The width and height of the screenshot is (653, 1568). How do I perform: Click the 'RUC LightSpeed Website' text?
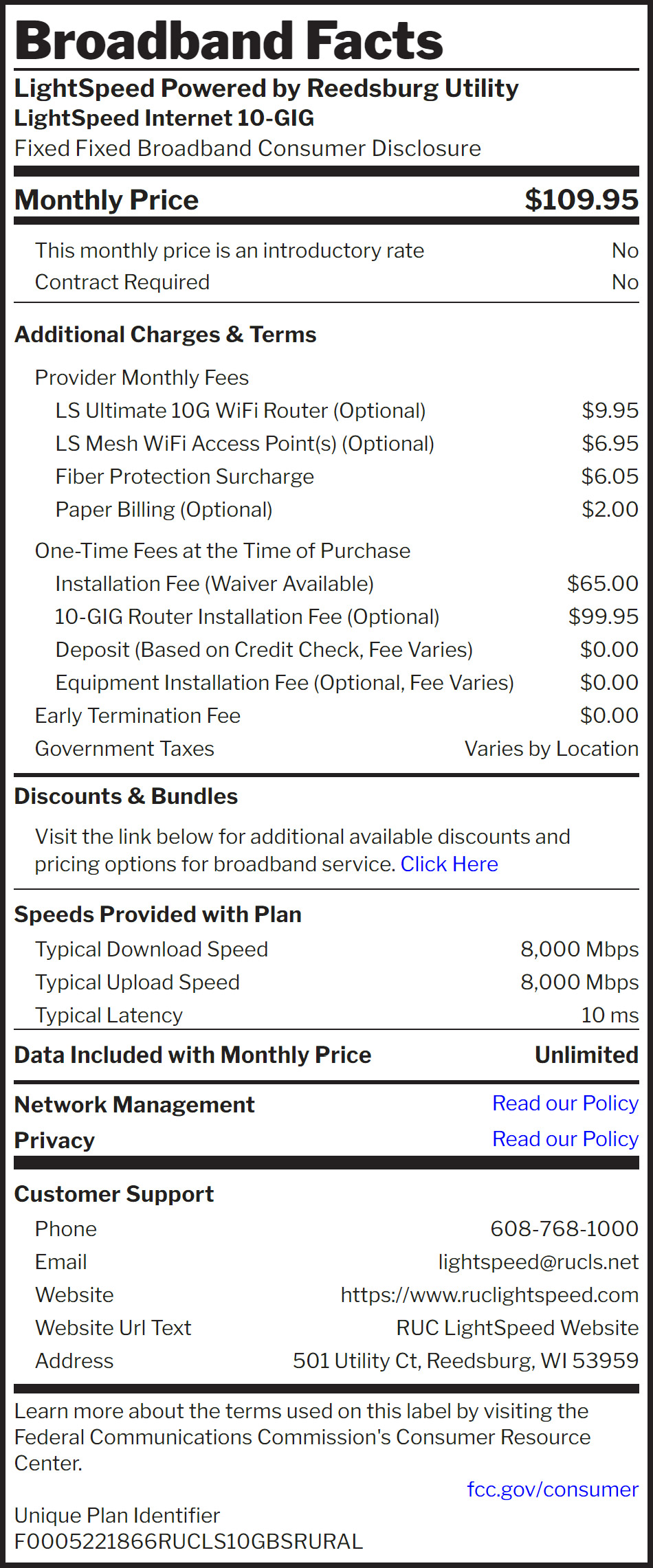pyautogui.click(x=517, y=1328)
